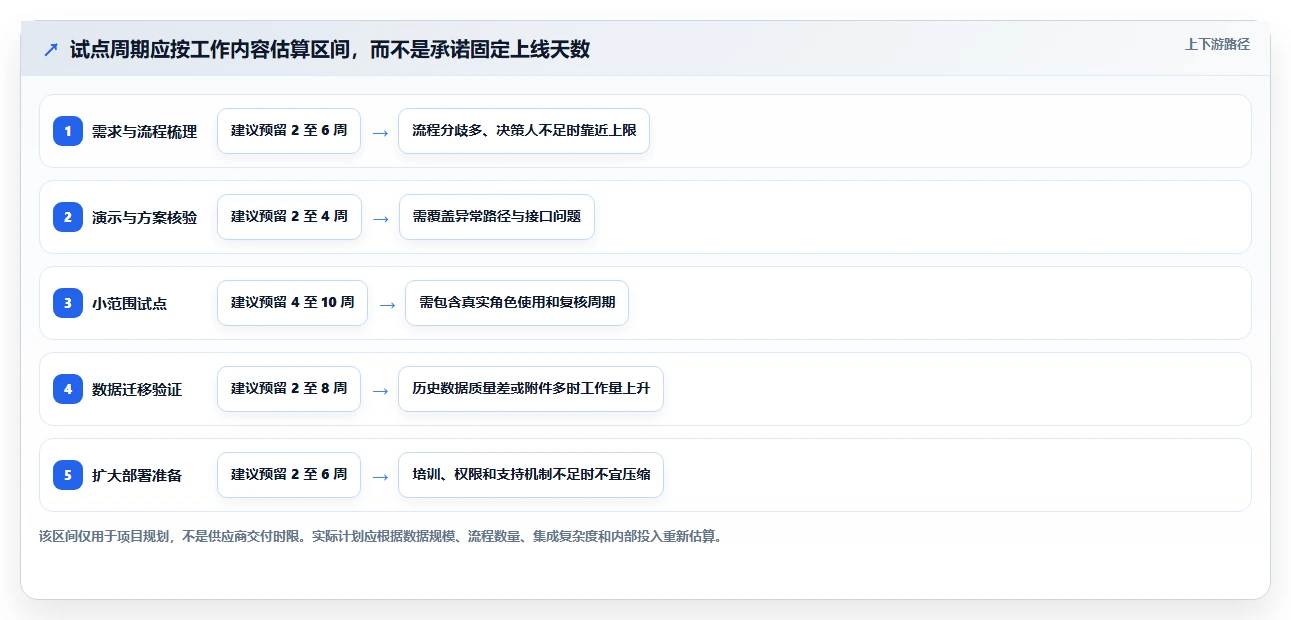The image size is (1291, 620).
Task: Click the arrow in 数据迁移验证 row
Action: tap(380, 390)
